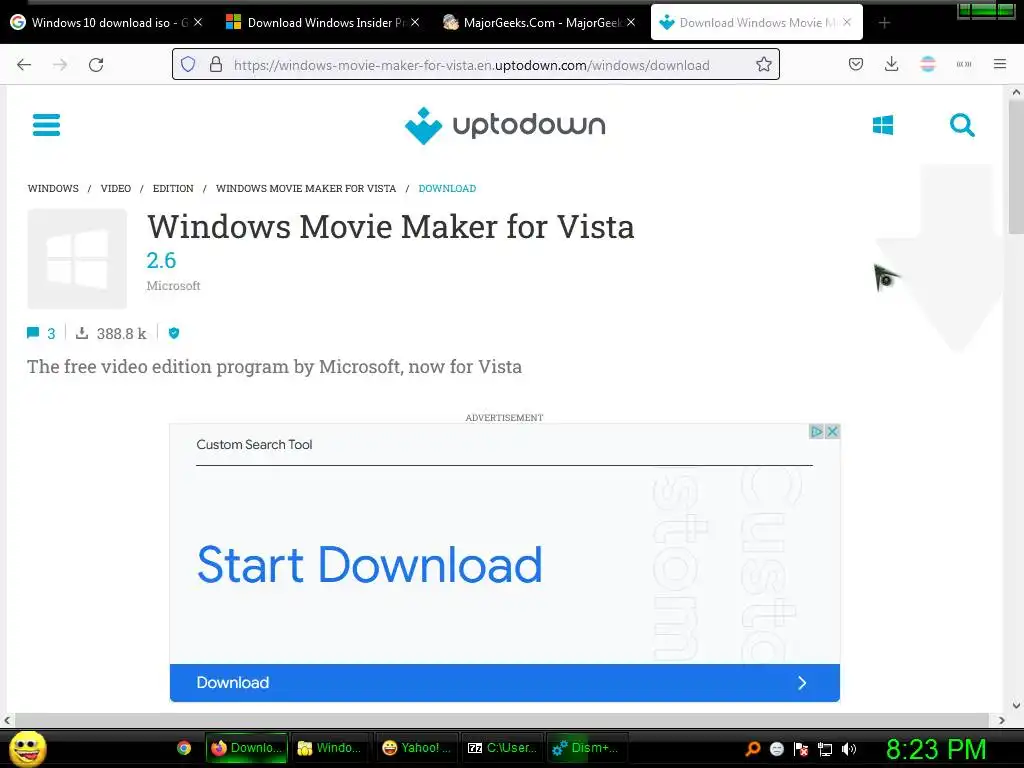Screen dimensions: 1024x768
Task: Open the WINDOWS breadcrumb link
Action: click(x=53, y=188)
